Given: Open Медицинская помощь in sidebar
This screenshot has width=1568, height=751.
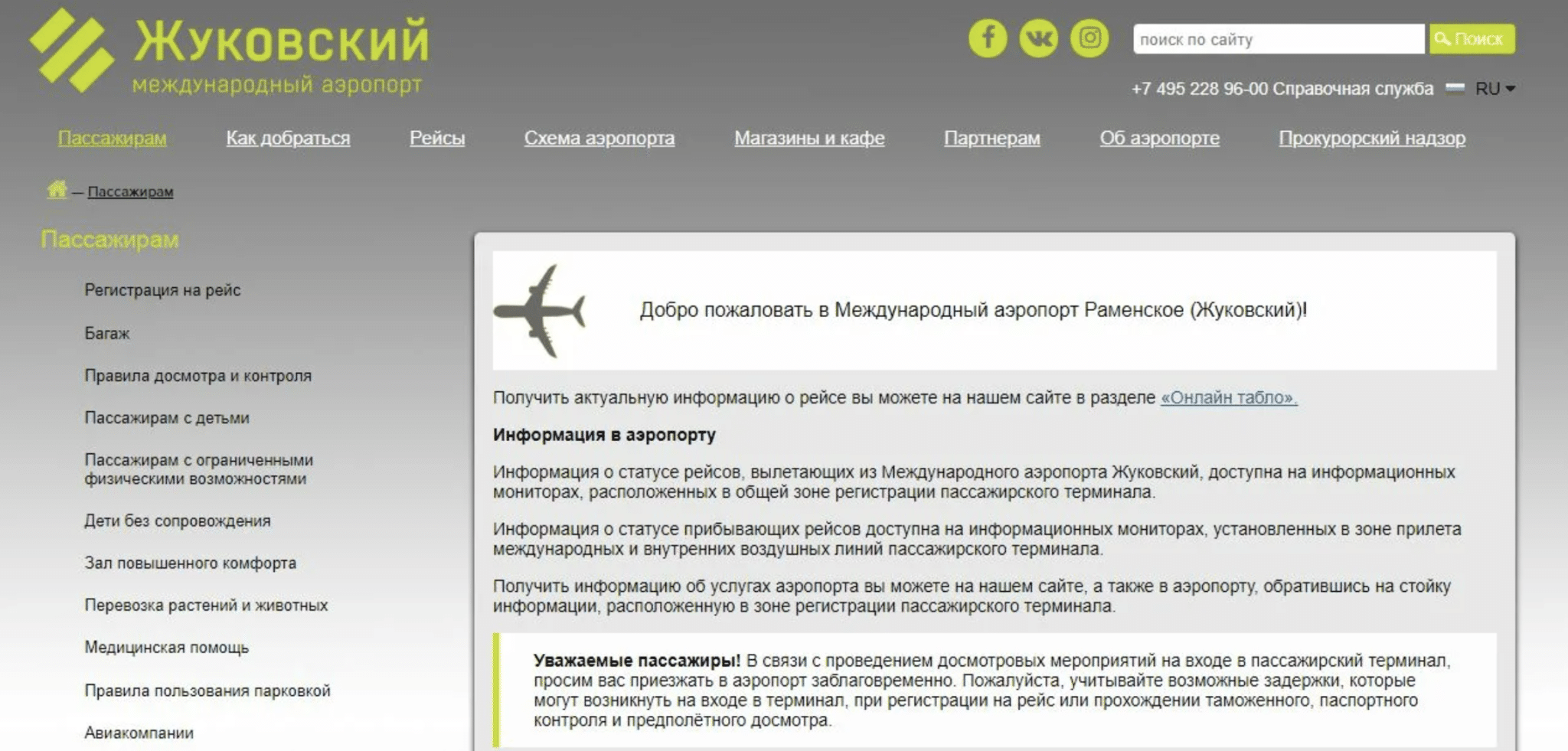Looking at the screenshot, I should 166,647.
